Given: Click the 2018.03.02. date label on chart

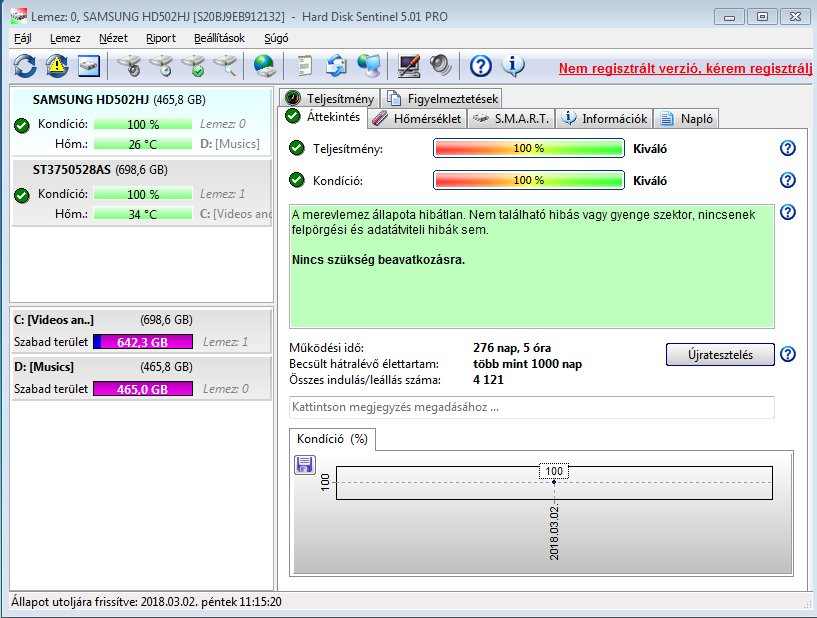Looking at the screenshot, I should tap(554, 533).
